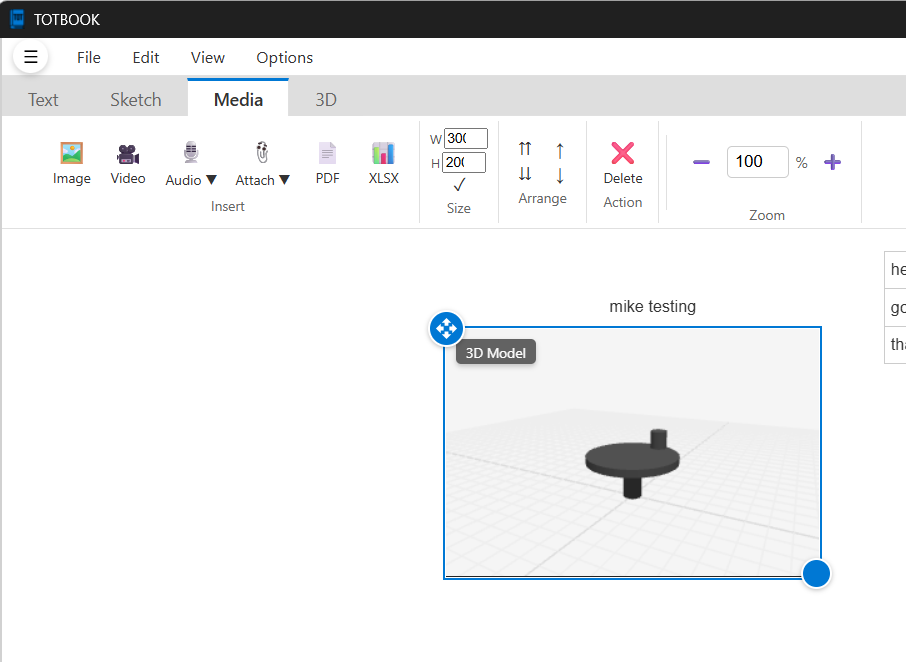906x662 pixels.
Task: Click the move handle on 3D model
Action: (x=446, y=329)
